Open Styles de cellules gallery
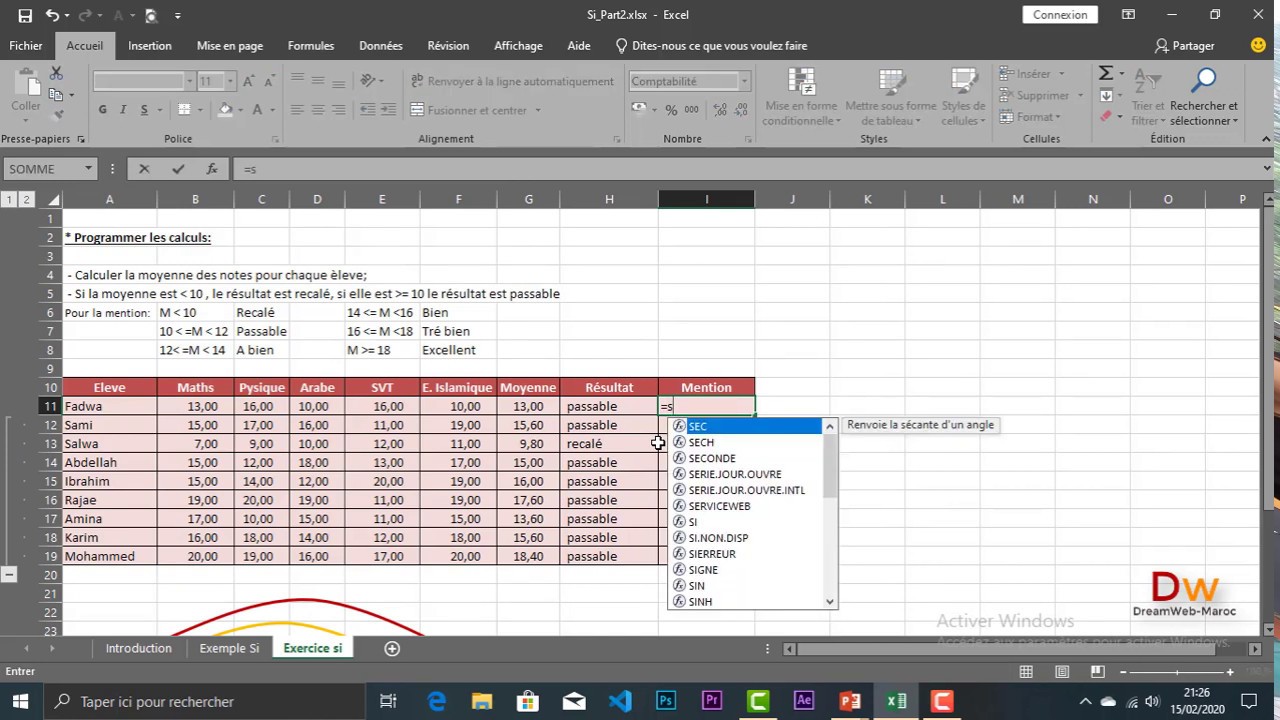Image resolution: width=1280 pixels, height=720 pixels. [963, 98]
